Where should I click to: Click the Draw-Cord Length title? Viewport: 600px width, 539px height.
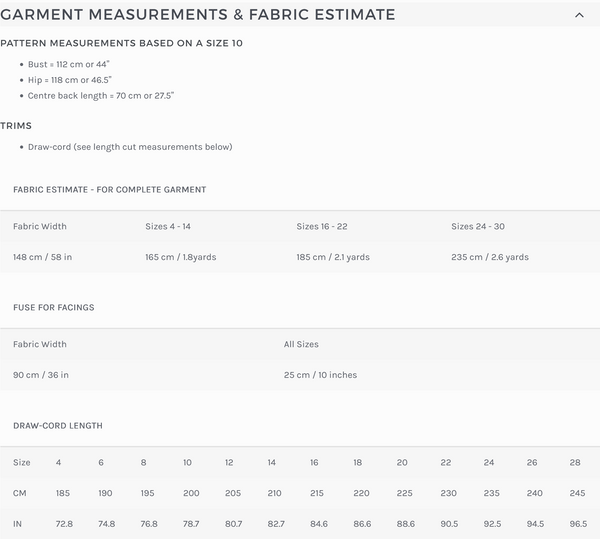(x=58, y=426)
